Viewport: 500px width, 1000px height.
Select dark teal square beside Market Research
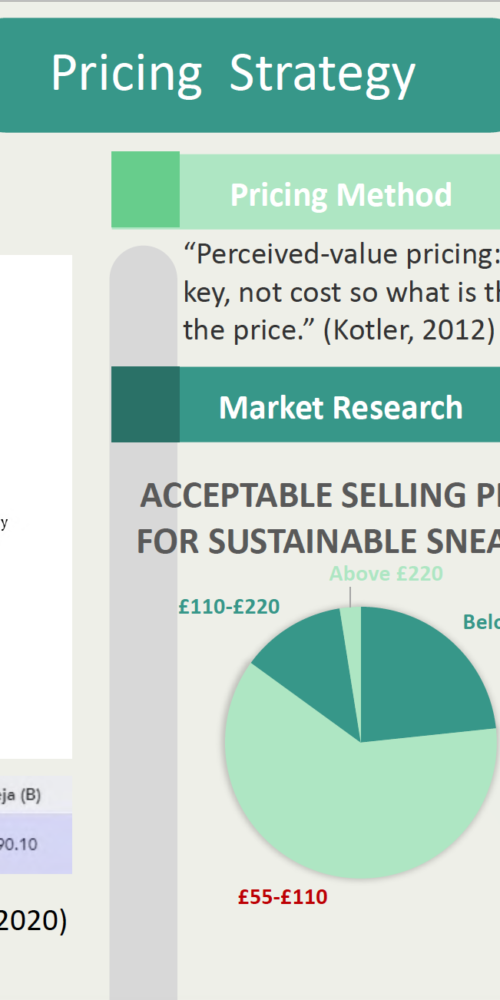click(x=145, y=404)
